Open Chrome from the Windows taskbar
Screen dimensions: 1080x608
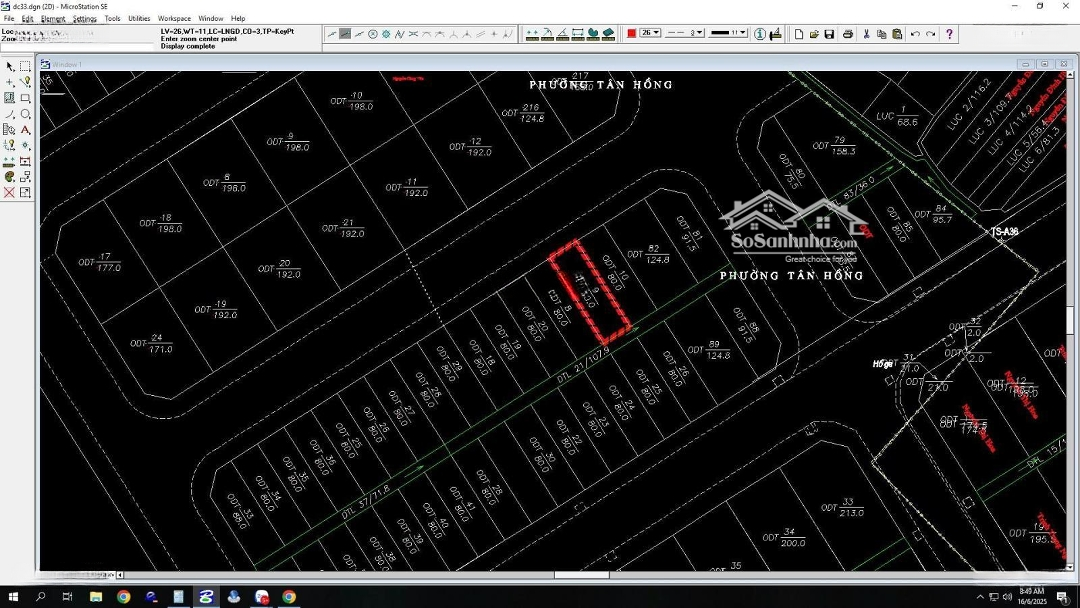point(123,597)
